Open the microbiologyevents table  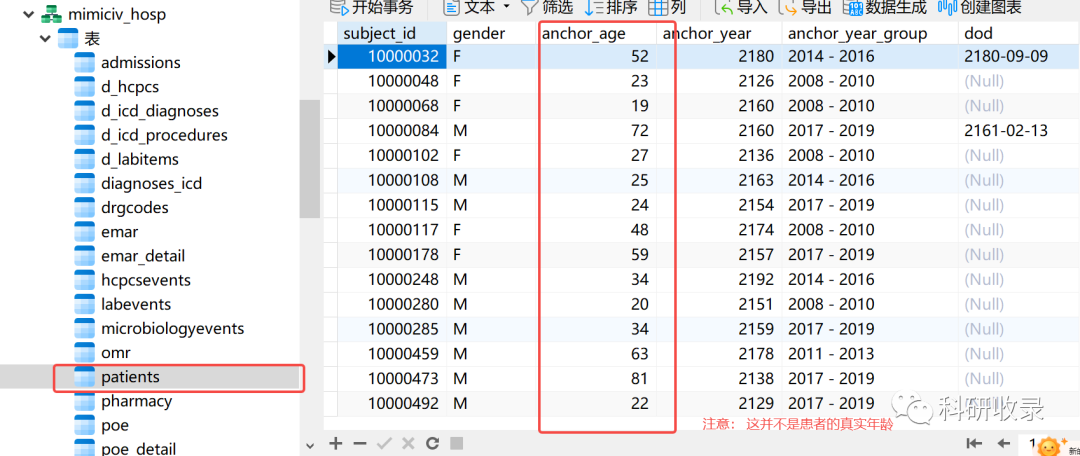(172, 329)
